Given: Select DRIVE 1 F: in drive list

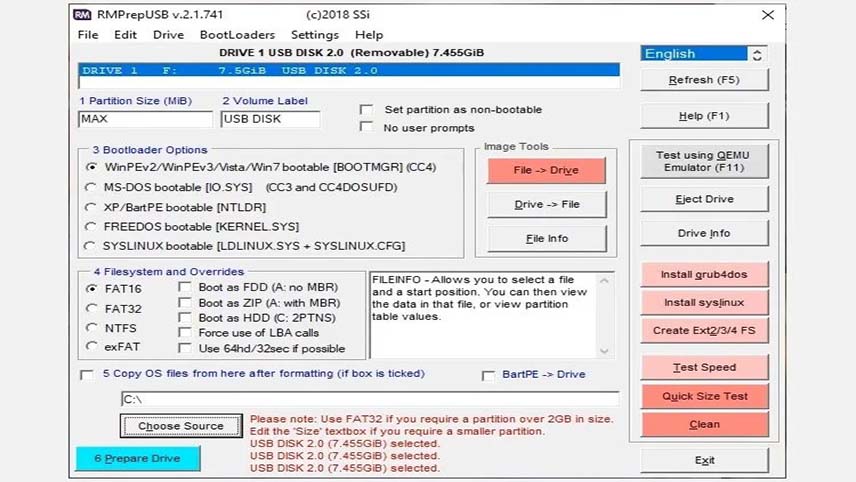Looking at the screenshot, I should 349,70.
